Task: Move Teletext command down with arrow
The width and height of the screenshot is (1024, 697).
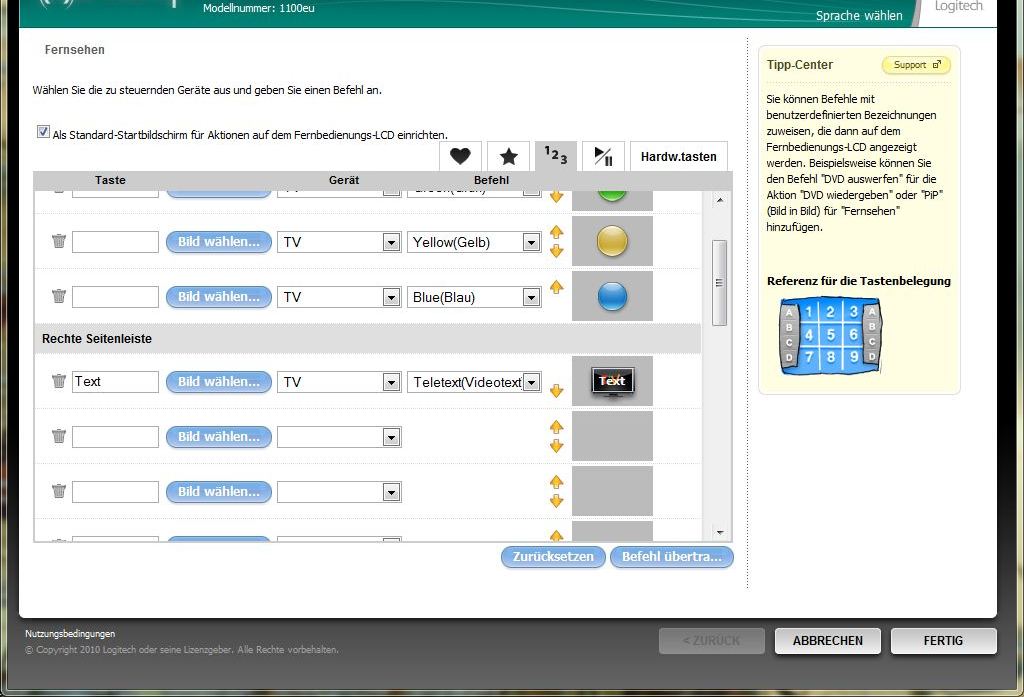Action: click(x=557, y=391)
